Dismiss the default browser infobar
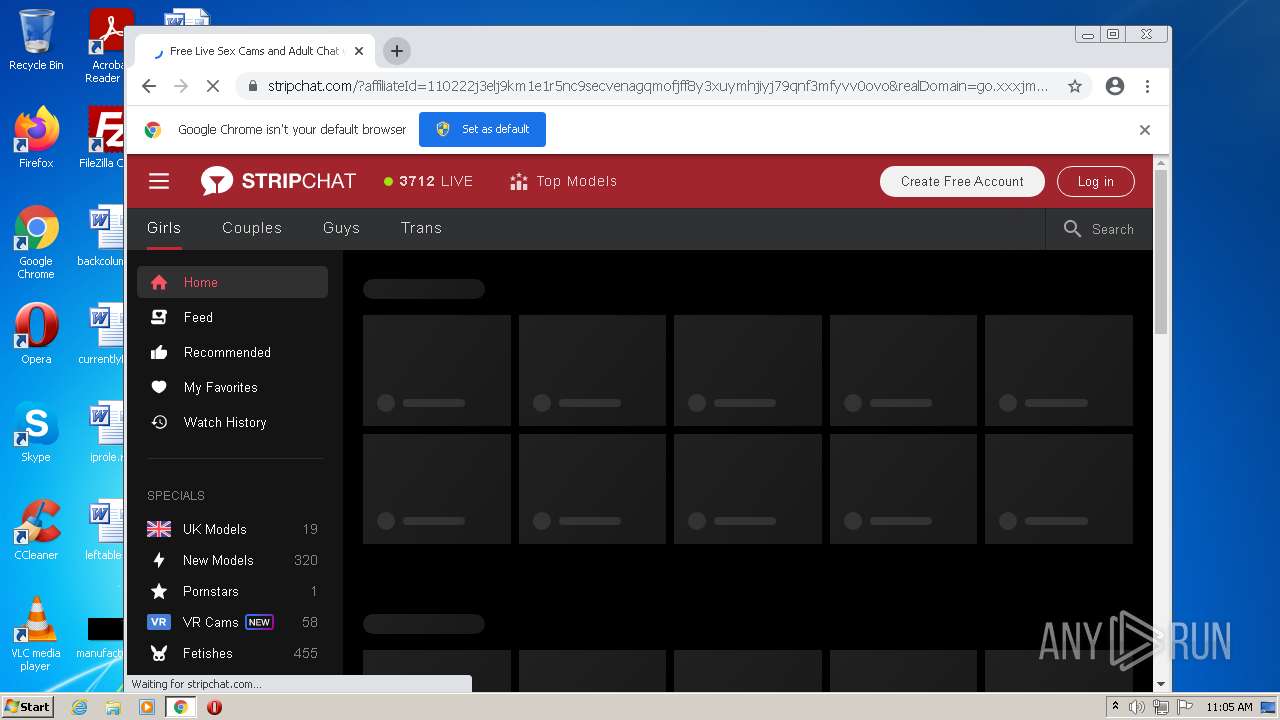This screenshot has height=720, width=1280. pyautogui.click(x=1145, y=130)
